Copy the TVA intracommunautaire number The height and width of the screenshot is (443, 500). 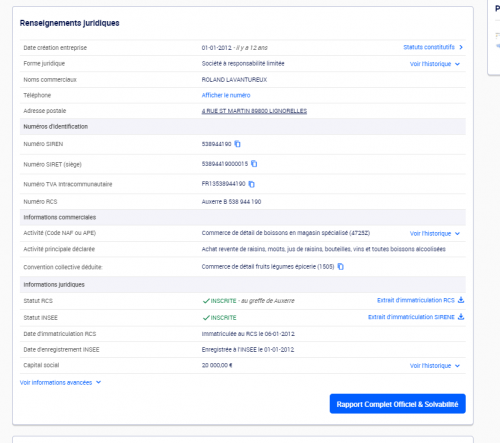click(252, 184)
